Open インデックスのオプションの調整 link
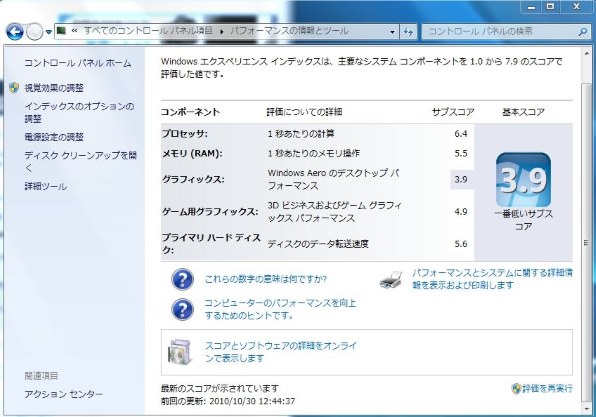The height and width of the screenshot is (417, 596). click(x=79, y=113)
